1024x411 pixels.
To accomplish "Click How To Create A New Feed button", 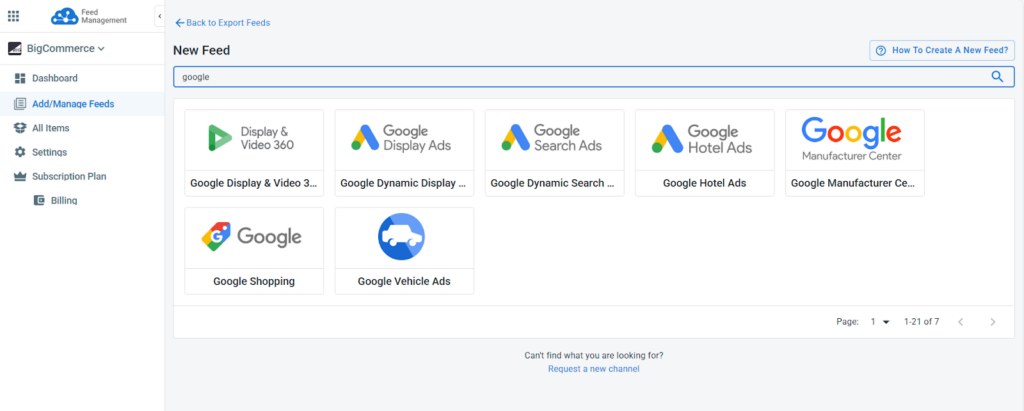I will [942, 50].
